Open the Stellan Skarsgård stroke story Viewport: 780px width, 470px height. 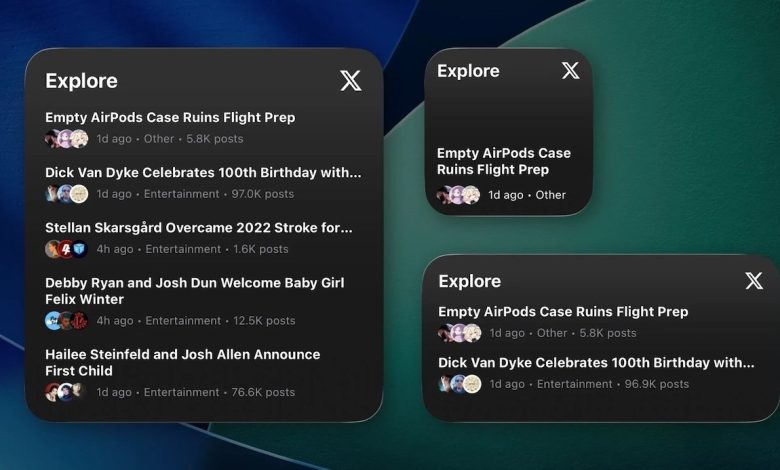point(198,227)
